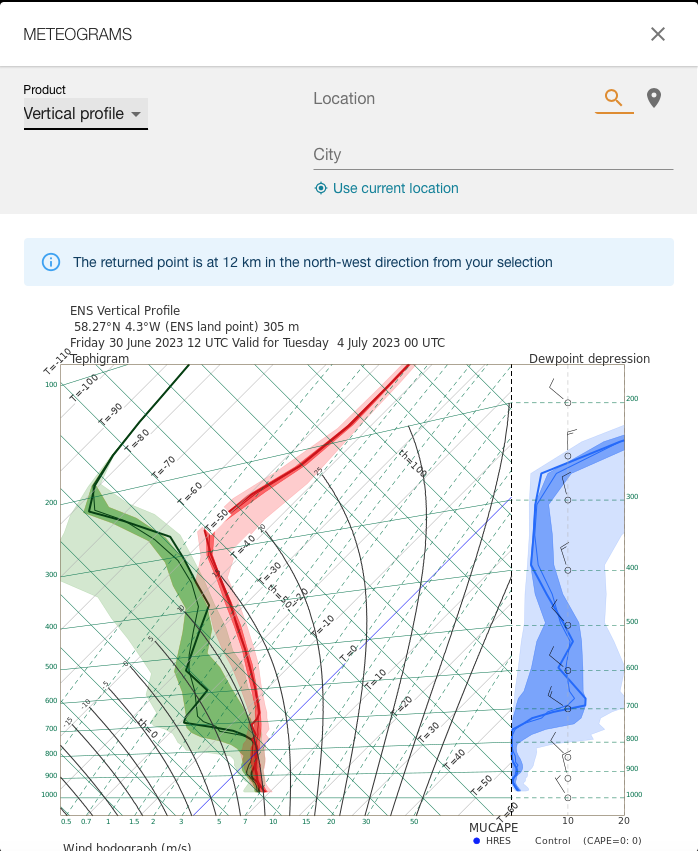The height and width of the screenshot is (851, 698).
Task: Close the Meteograms dialog
Action: [658, 34]
